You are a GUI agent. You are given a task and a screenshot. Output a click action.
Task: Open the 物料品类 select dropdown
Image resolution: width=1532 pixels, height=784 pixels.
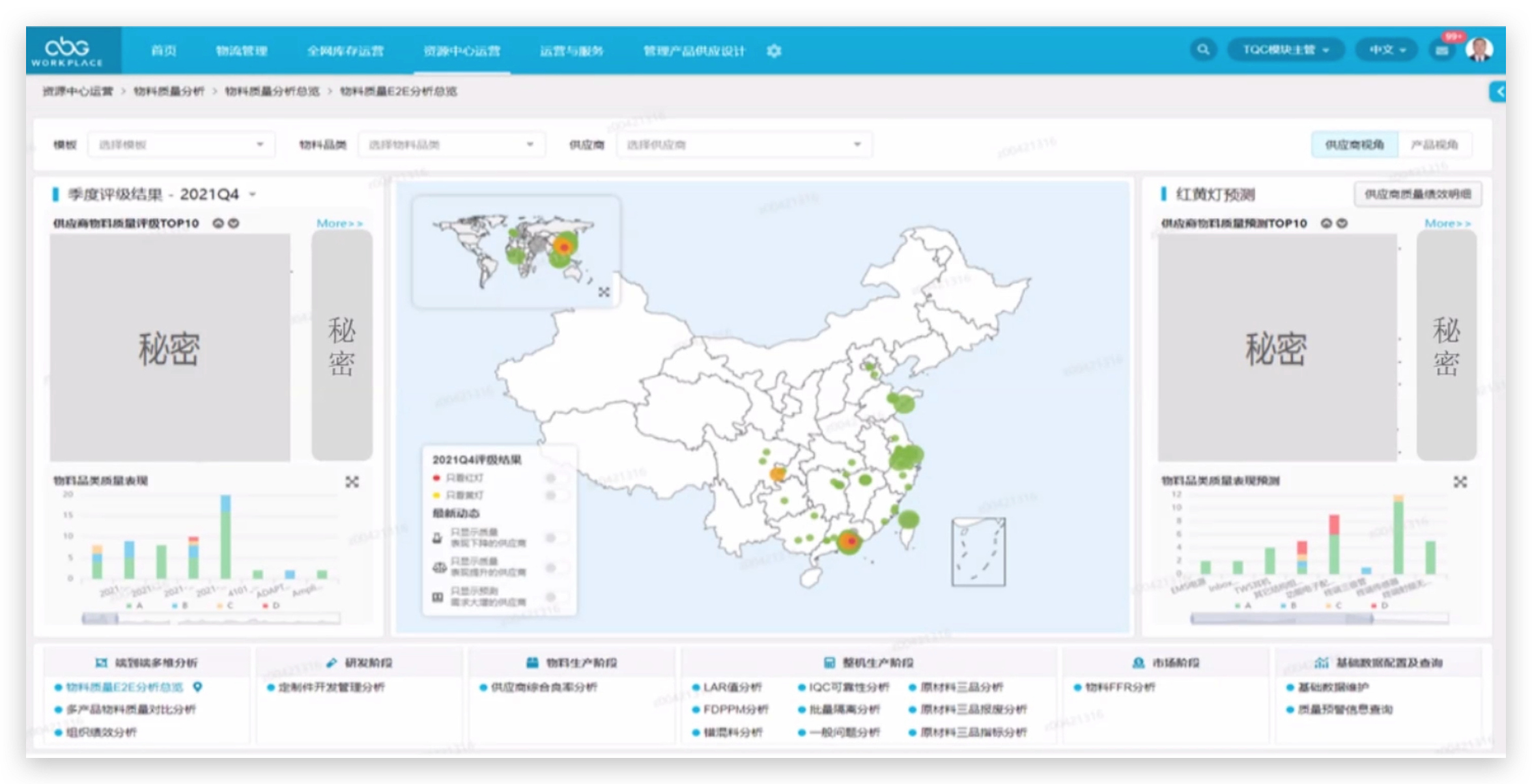click(450, 145)
